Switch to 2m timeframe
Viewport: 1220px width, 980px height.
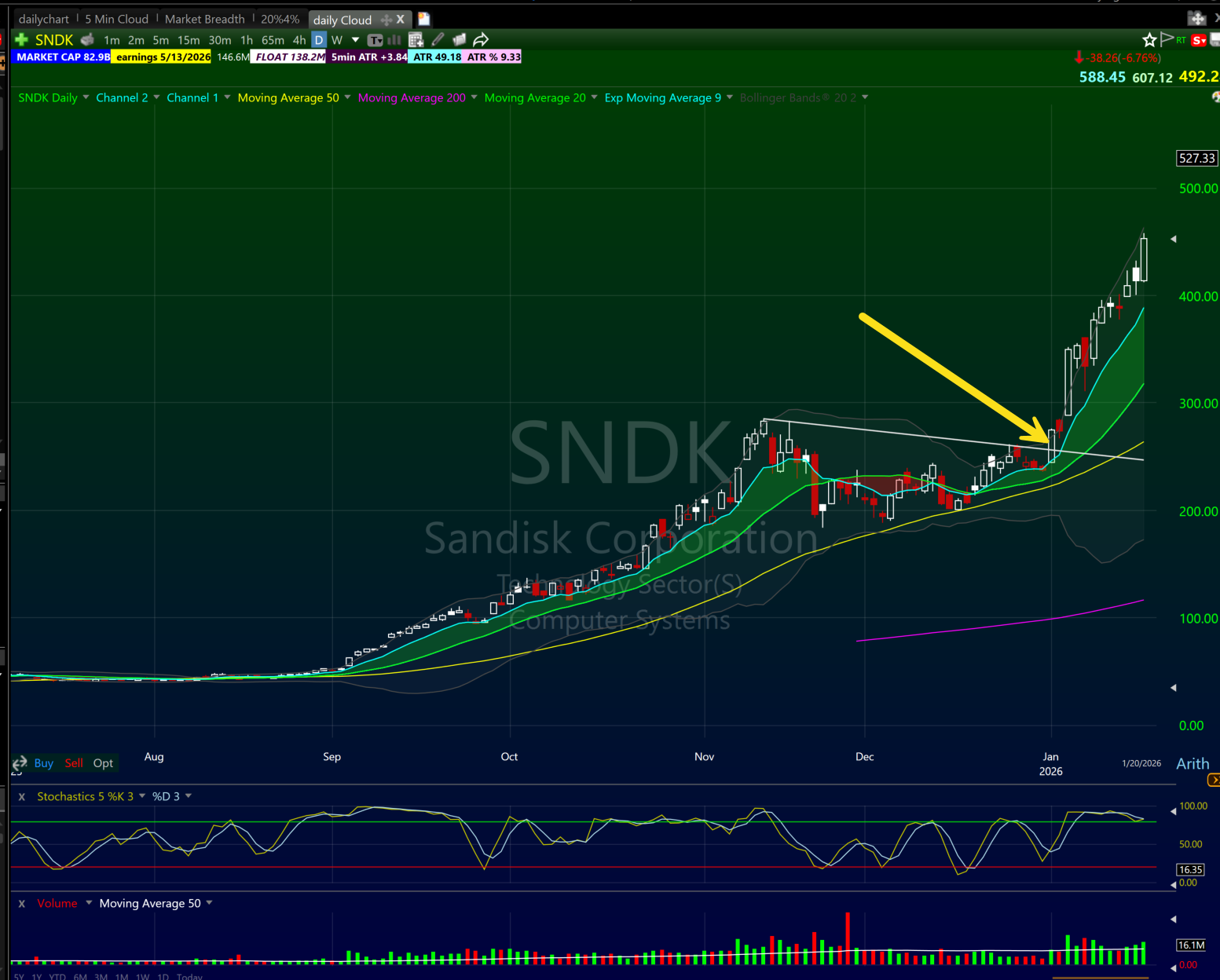pyautogui.click(x=136, y=40)
